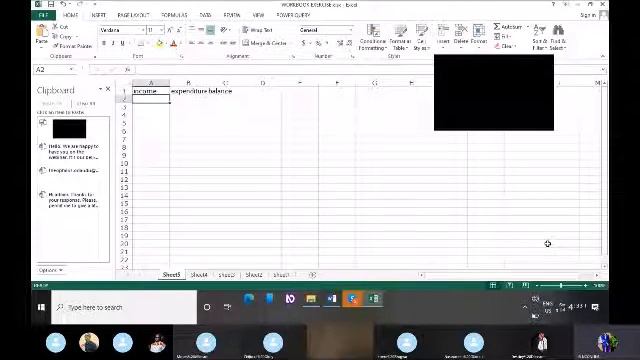Switch to Page Break Preview in status bar
The height and width of the screenshot is (360, 640).
coord(526,285)
